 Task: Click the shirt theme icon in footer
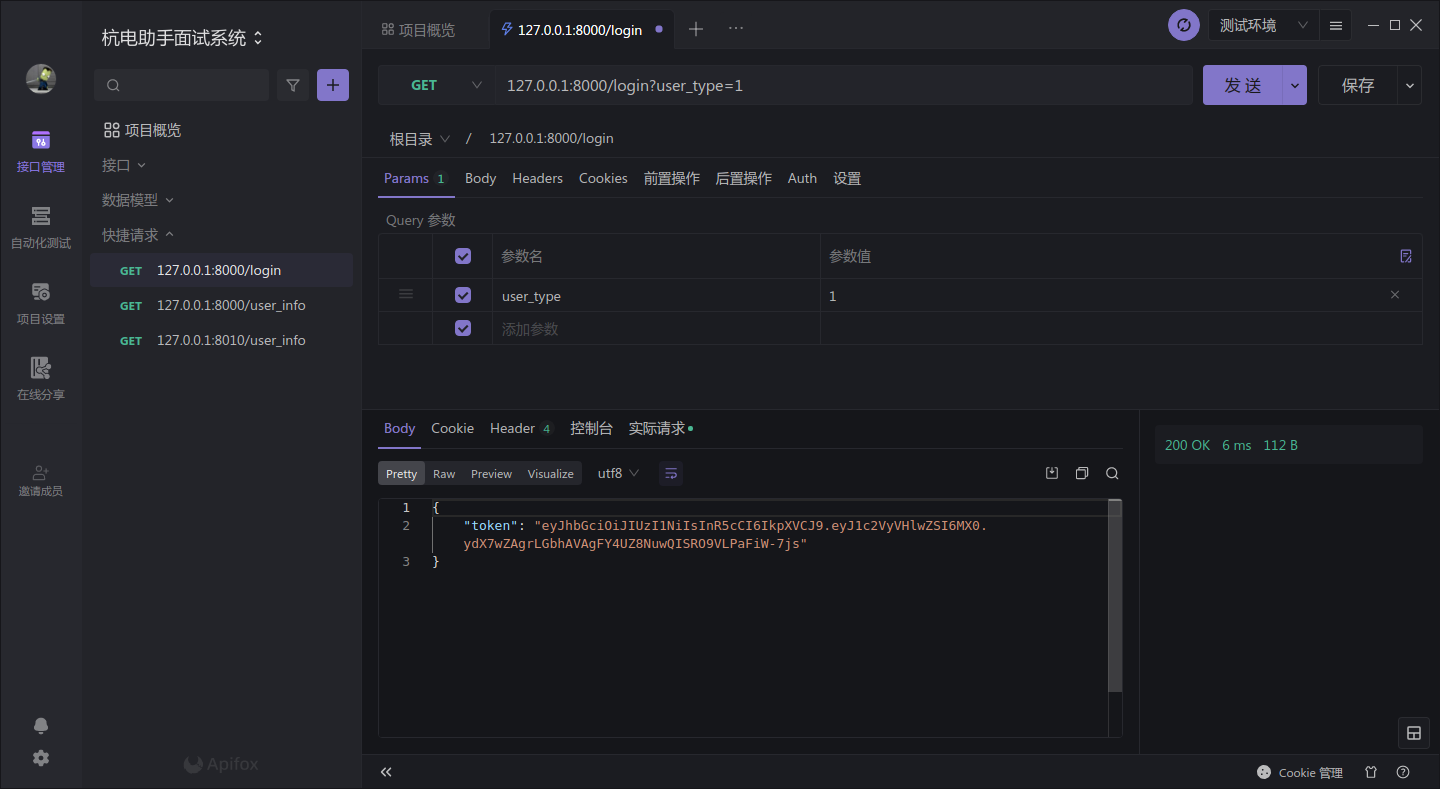[x=1371, y=772]
